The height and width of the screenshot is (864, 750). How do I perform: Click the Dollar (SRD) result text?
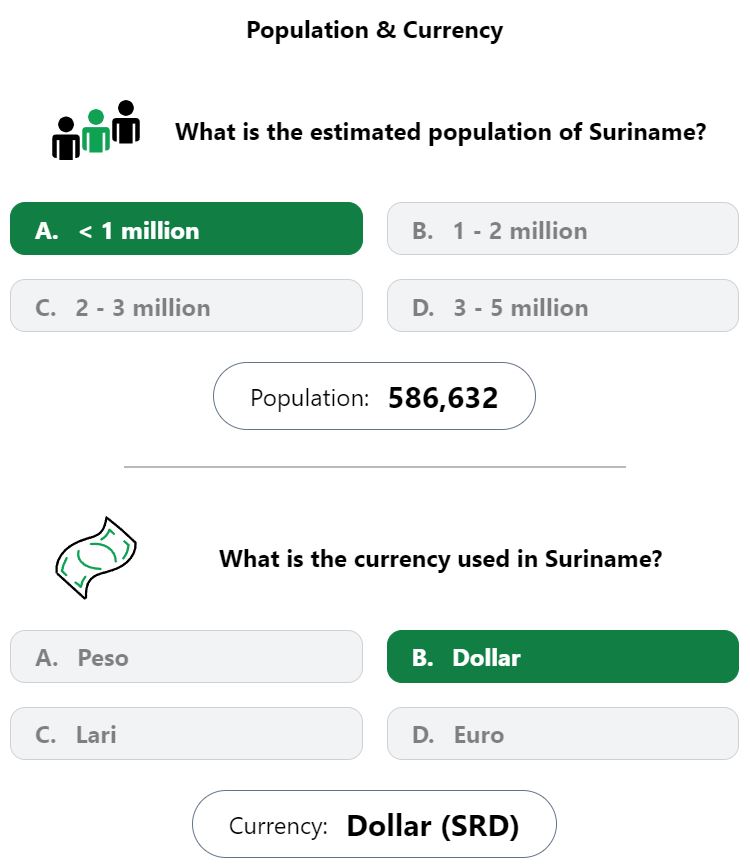pyautogui.click(x=433, y=826)
